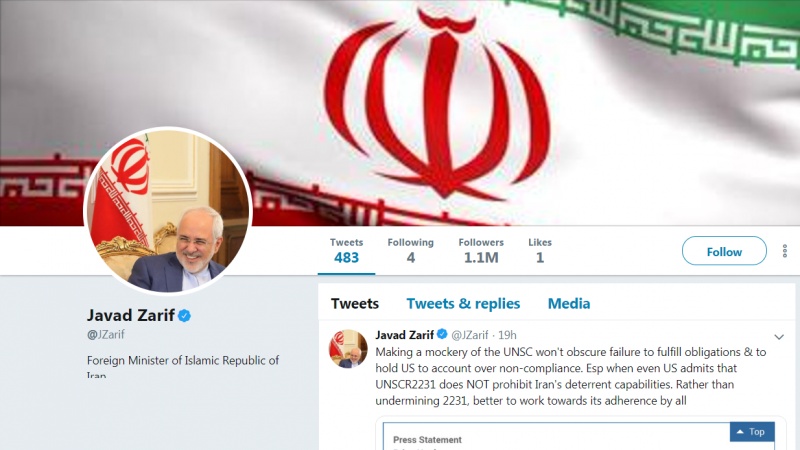The height and width of the screenshot is (450, 800).
Task: Open the 19h tweet timestamp
Action: tap(507, 335)
